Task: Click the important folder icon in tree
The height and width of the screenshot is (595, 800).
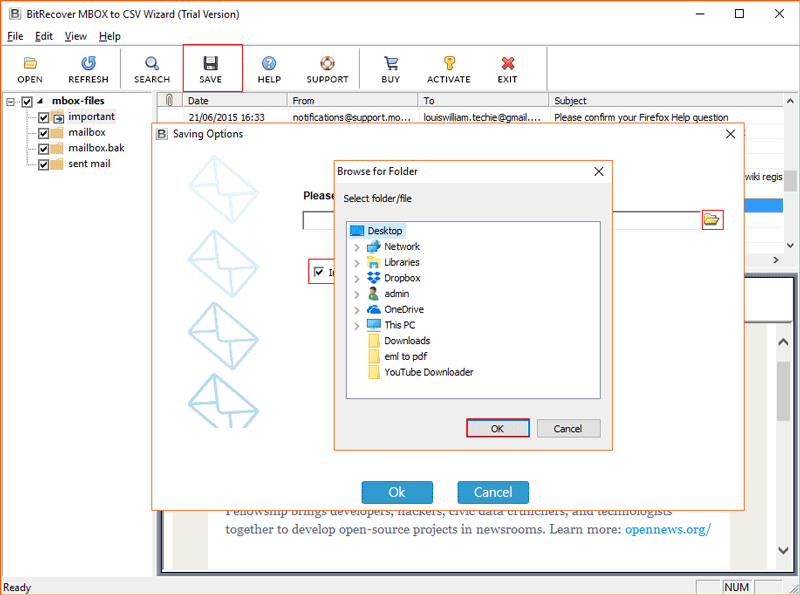Action: pyautogui.click(x=58, y=117)
